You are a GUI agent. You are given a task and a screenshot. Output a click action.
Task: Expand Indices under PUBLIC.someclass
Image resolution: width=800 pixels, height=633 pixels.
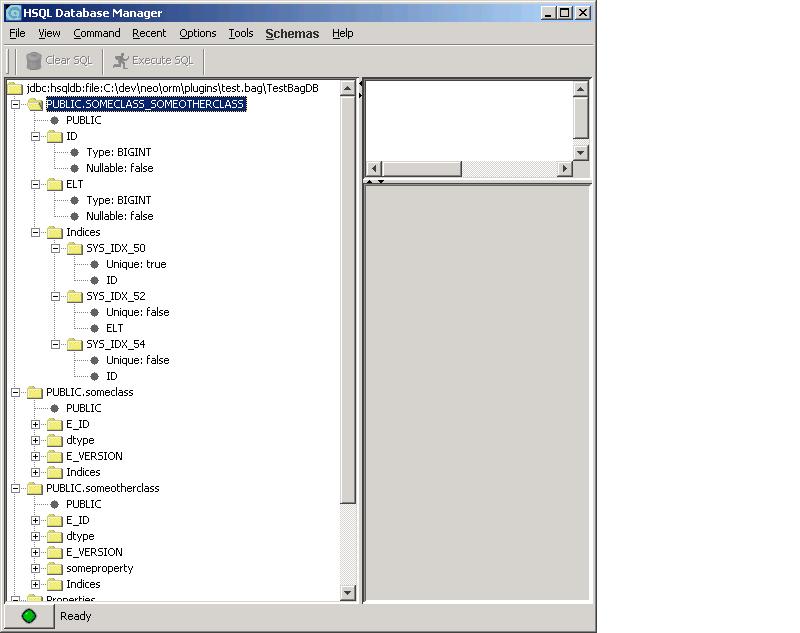35,472
